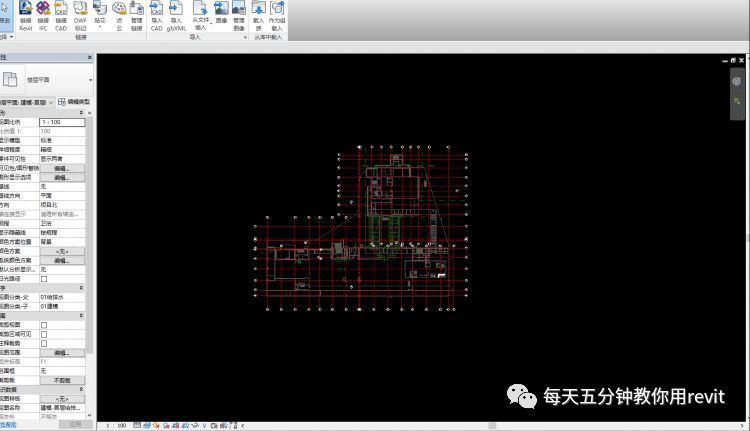Close the Properties panel

coord(91,59)
